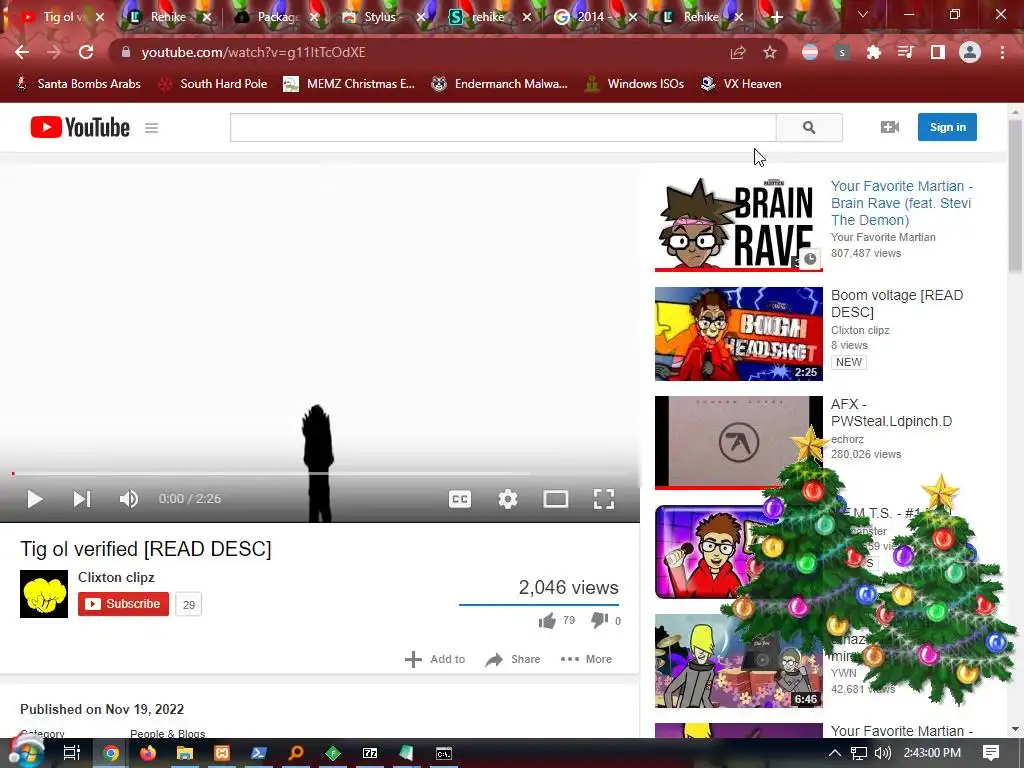Reload the page
The width and height of the screenshot is (1024, 768).
86,52
